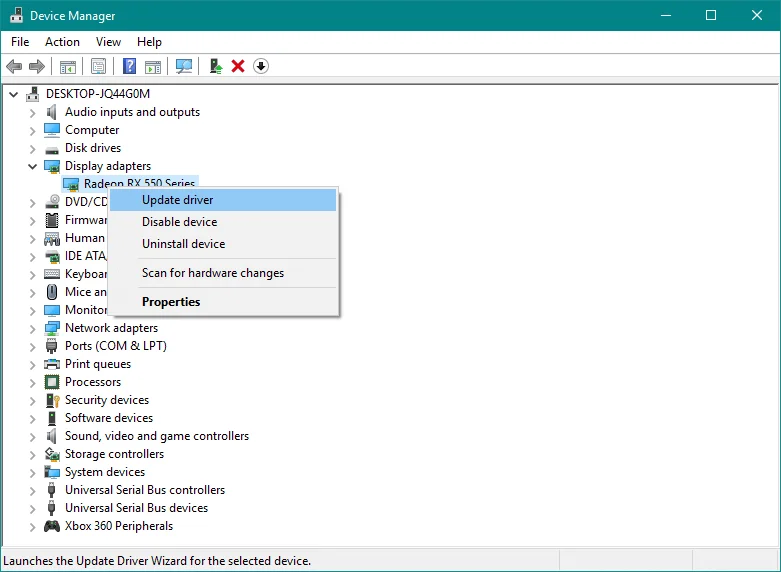
Task: Open the View menu
Action: [108, 42]
